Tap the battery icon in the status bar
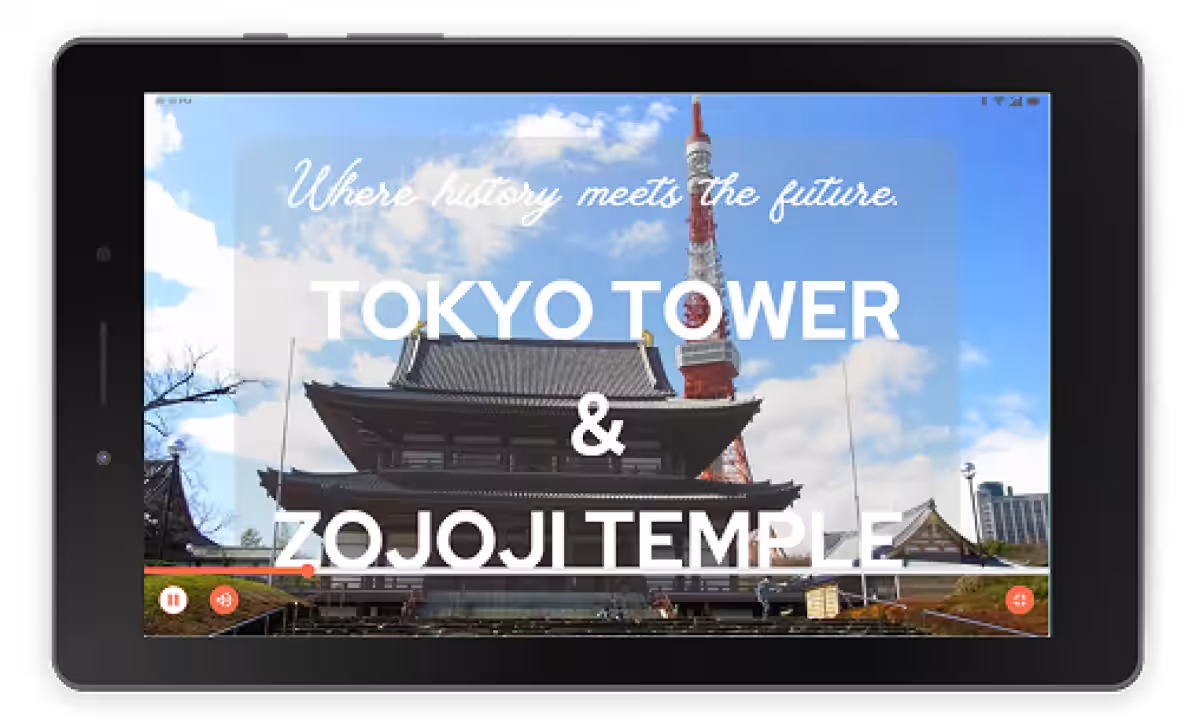The image size is (1200, 720). tap(1031, 101)
